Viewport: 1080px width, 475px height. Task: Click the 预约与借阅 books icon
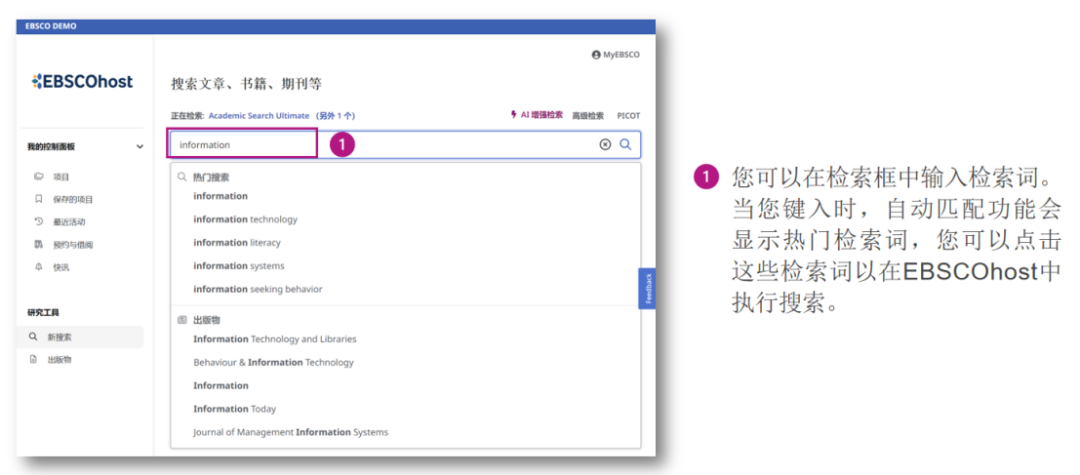click(39, 244)
